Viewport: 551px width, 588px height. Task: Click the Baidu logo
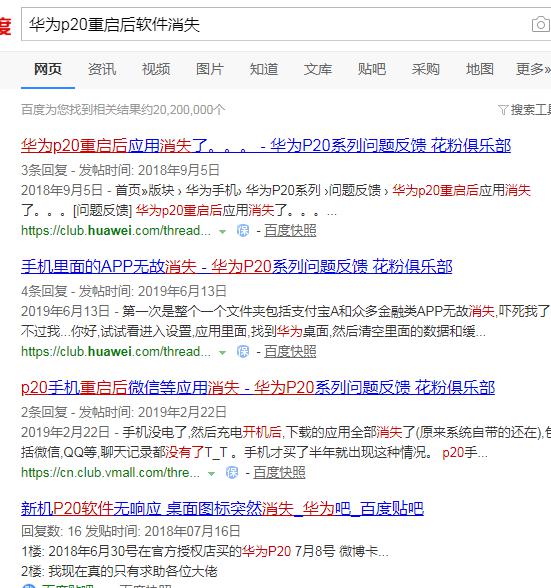coord(5,26)
